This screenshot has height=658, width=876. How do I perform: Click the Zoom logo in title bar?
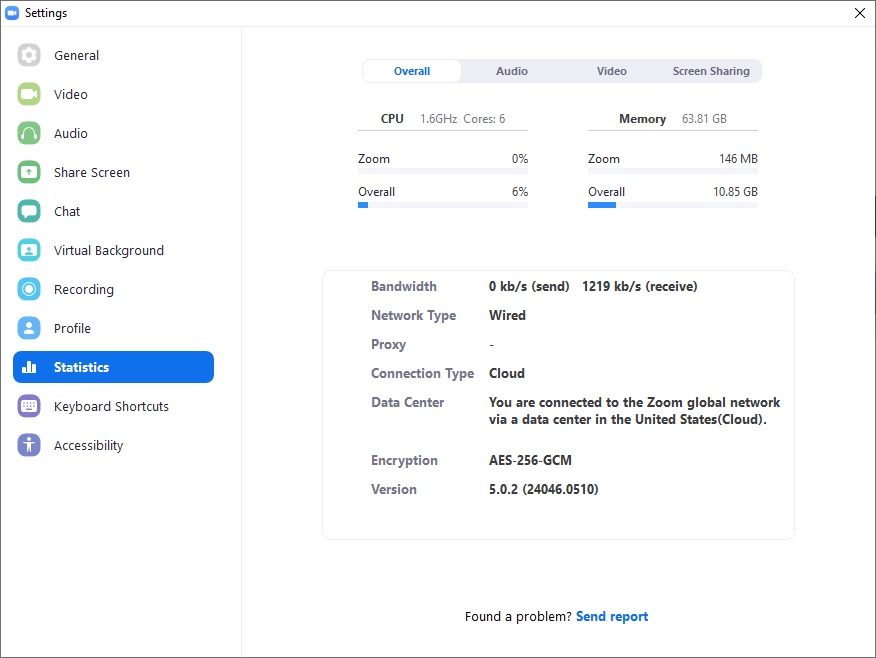click(x=12, y=13)
